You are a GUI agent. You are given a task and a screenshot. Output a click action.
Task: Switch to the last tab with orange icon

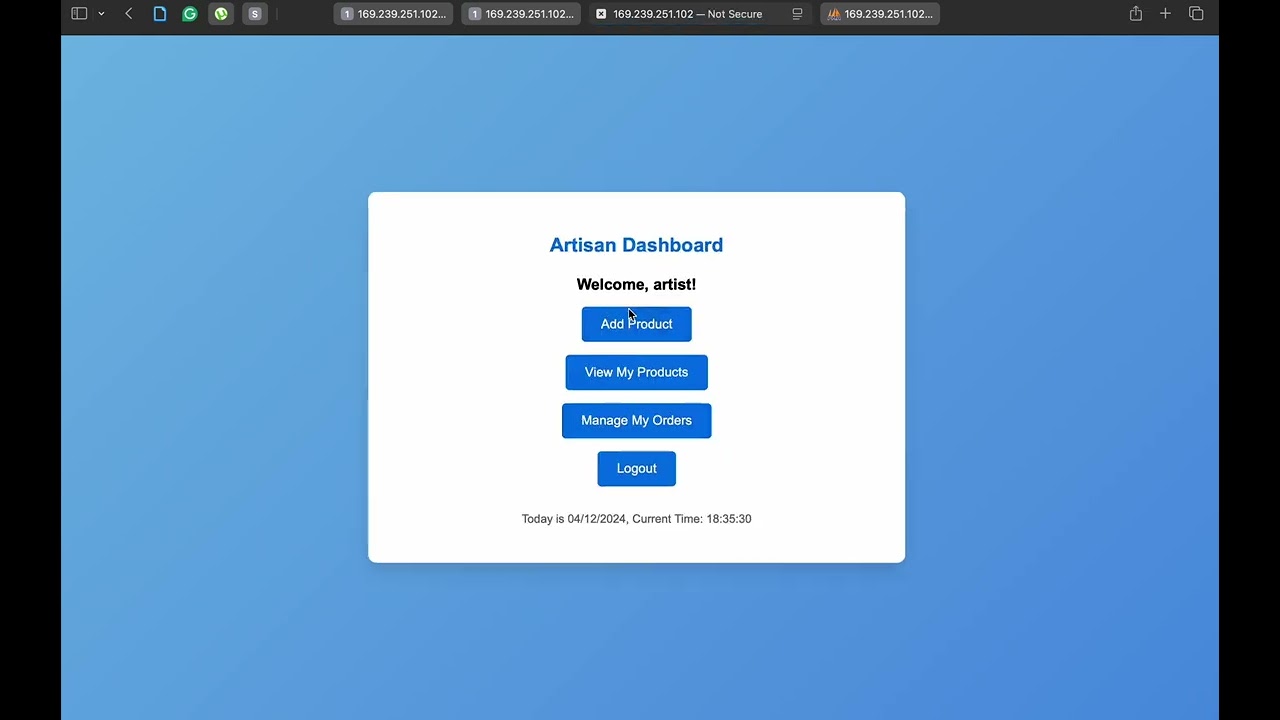(x=880, y=14)
